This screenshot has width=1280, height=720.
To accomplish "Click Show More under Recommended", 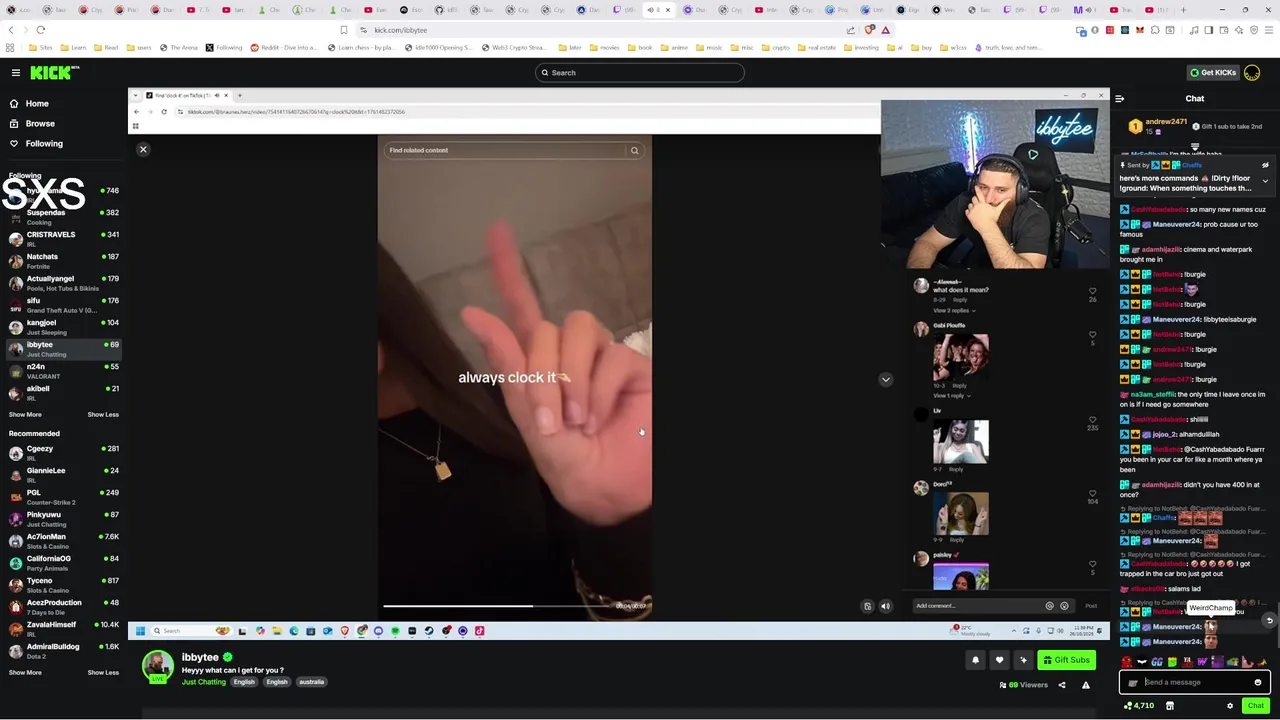I will 25,672.
